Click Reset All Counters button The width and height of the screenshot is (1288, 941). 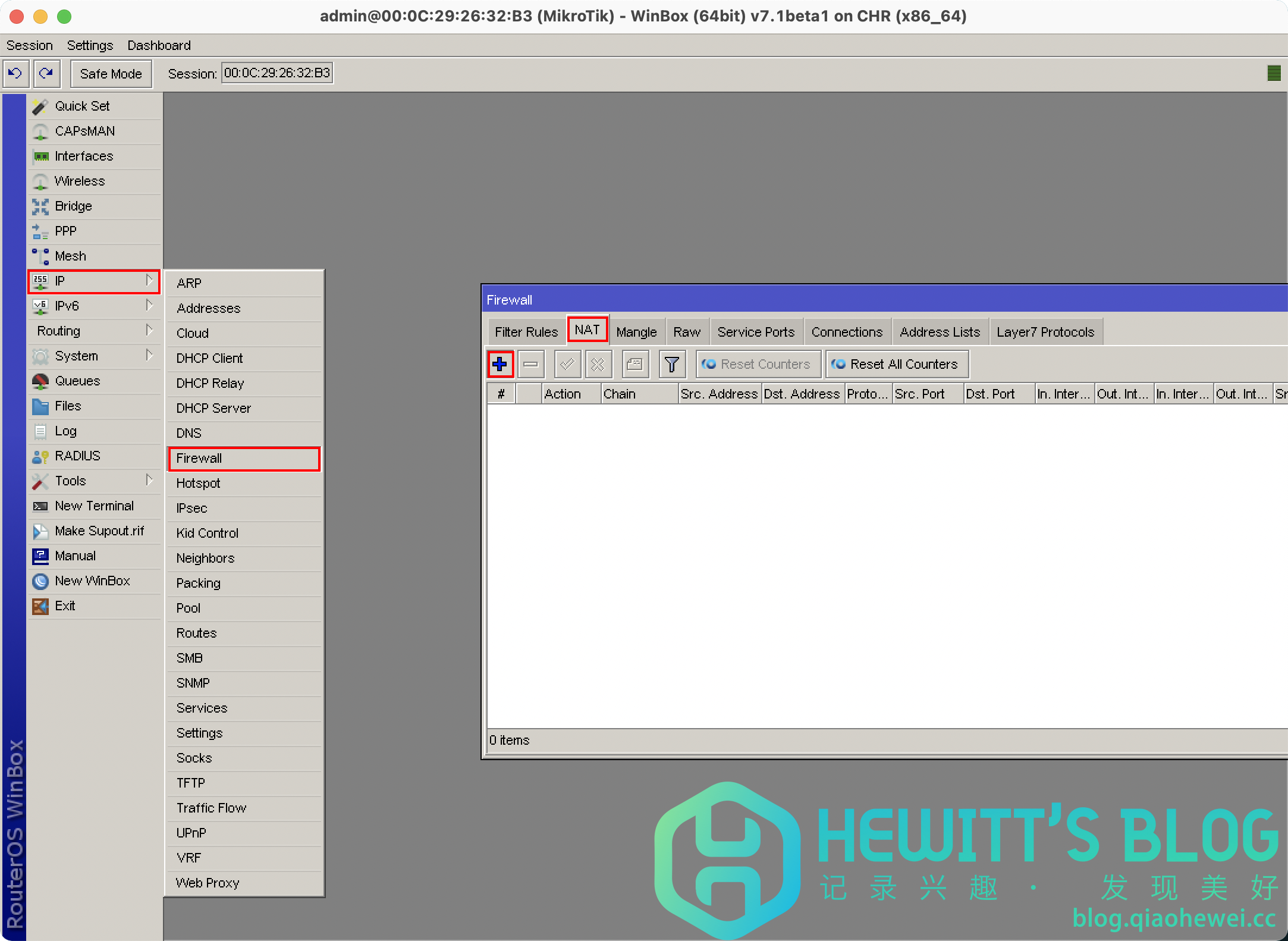[897, 364]
